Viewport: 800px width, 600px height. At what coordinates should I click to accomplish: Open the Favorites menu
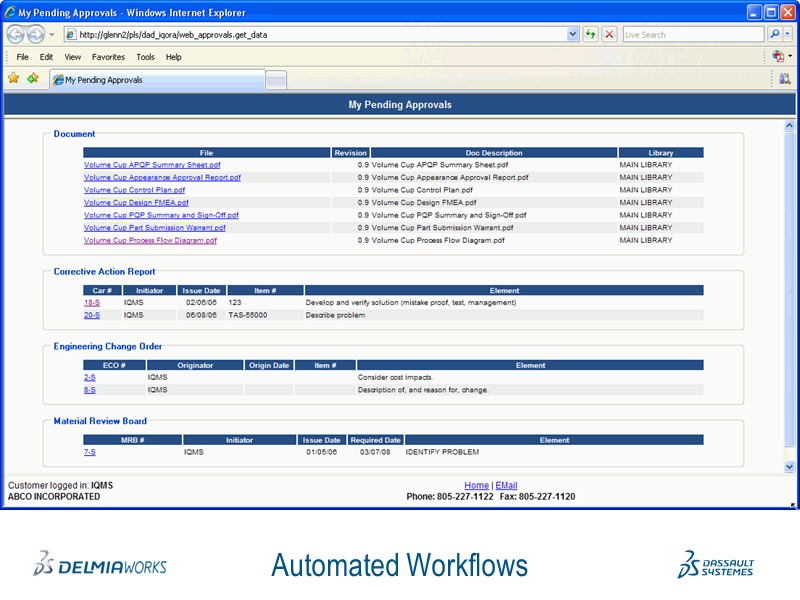108,57
